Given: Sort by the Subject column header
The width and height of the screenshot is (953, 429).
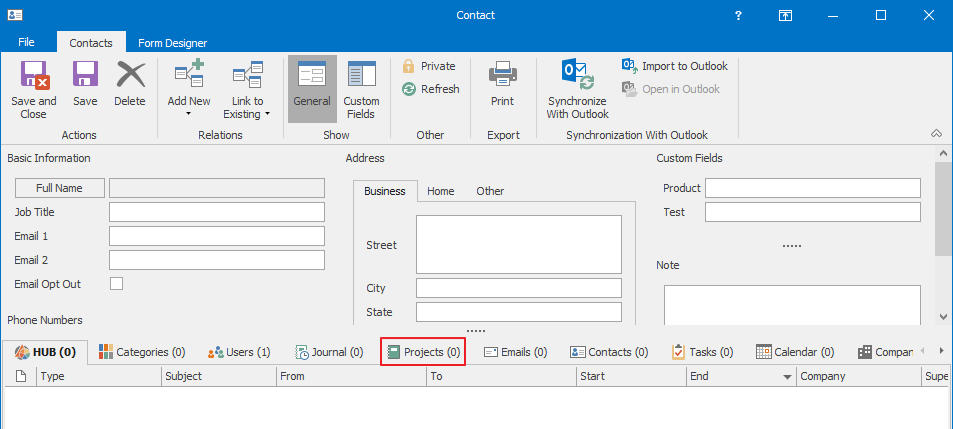Looking at the screenshot, I should pos(219,376).
